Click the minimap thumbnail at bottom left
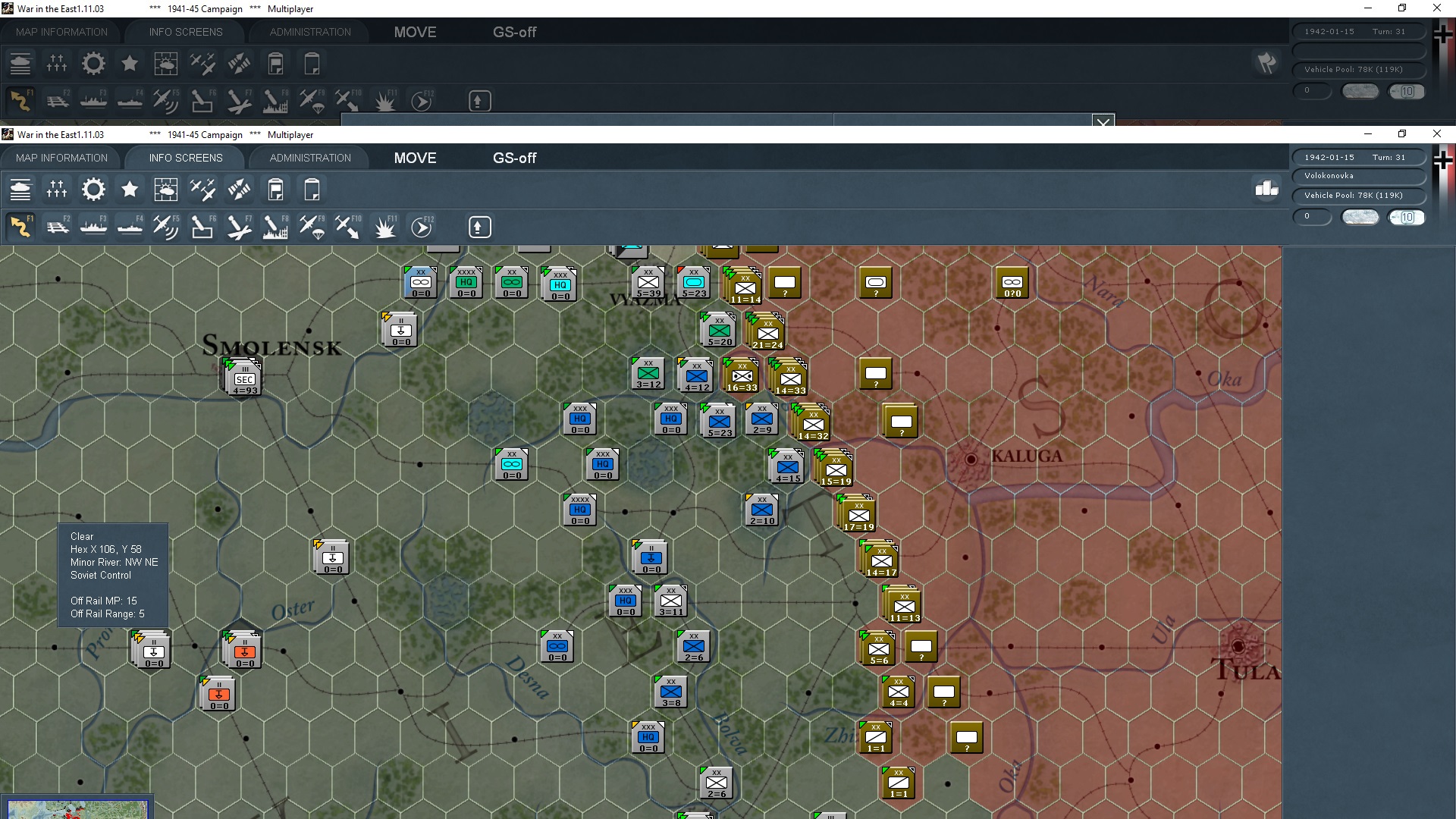 pos(77,808)
